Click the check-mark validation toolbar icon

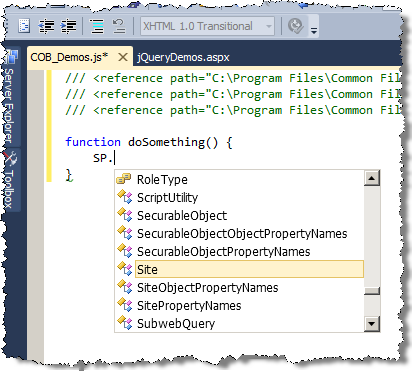[x=295, y=26]
